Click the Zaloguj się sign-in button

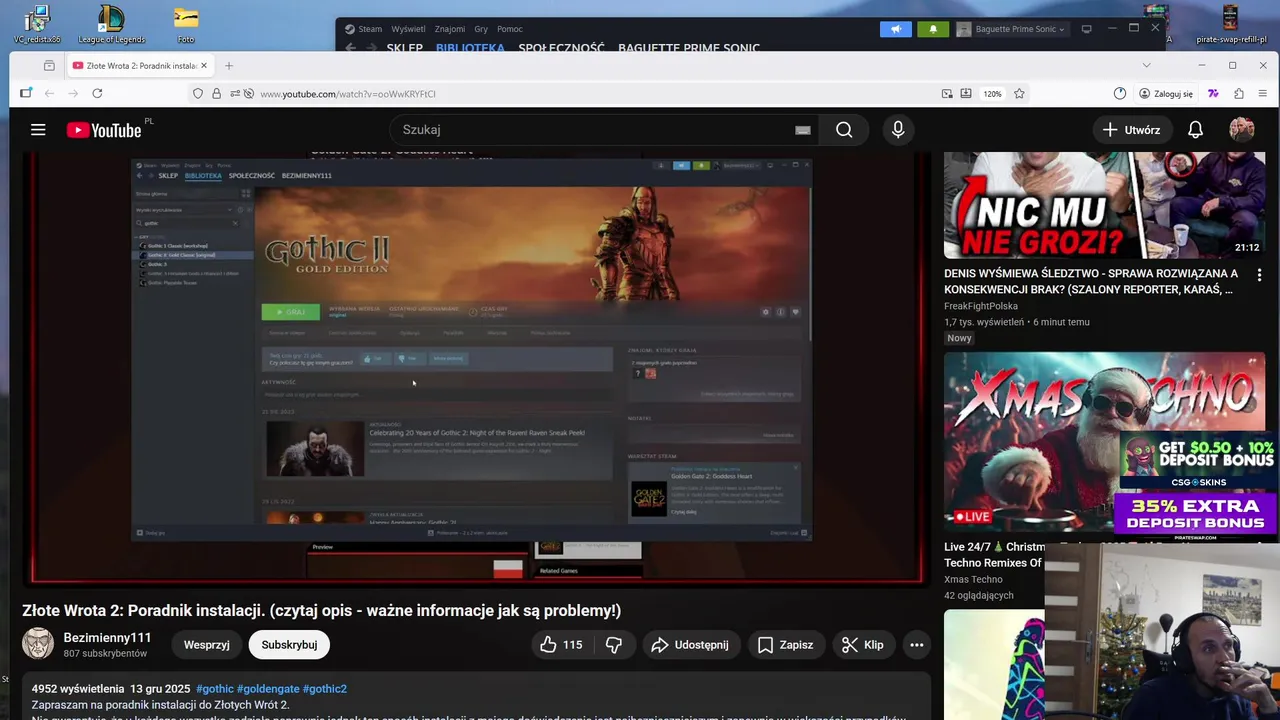tap(1166, 94)
